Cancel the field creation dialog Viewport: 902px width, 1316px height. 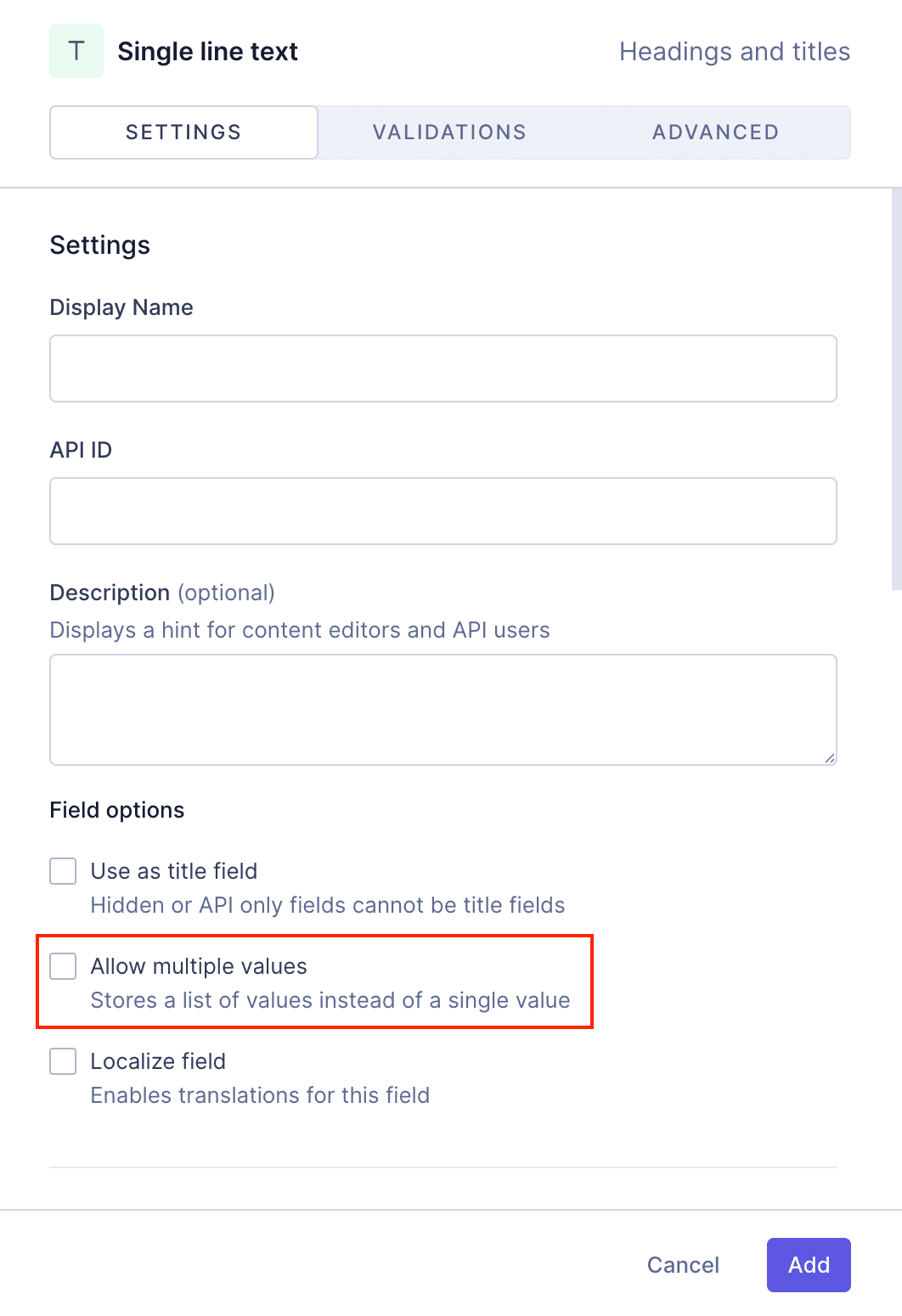pyautogui.click(x=682, y=1265)
